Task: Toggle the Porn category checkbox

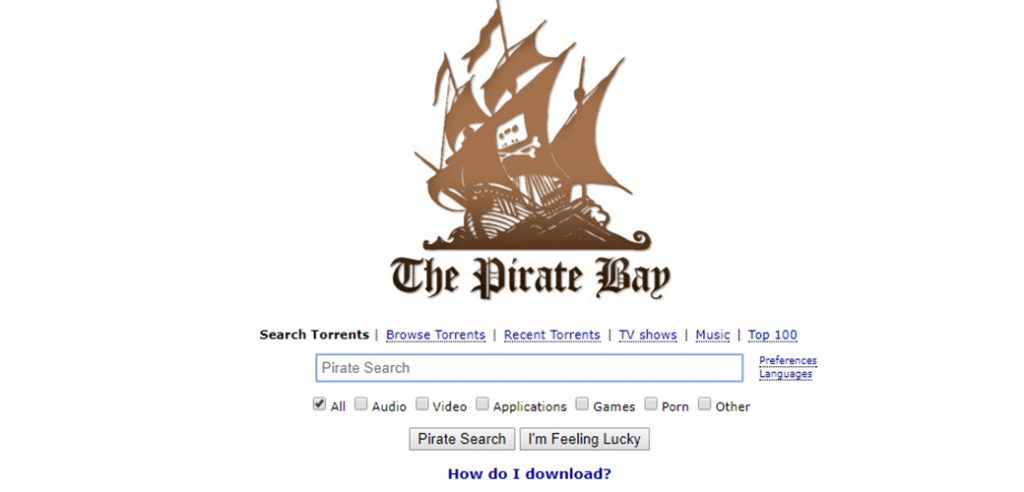Action: pyautogui.click(x=650, y=404)
